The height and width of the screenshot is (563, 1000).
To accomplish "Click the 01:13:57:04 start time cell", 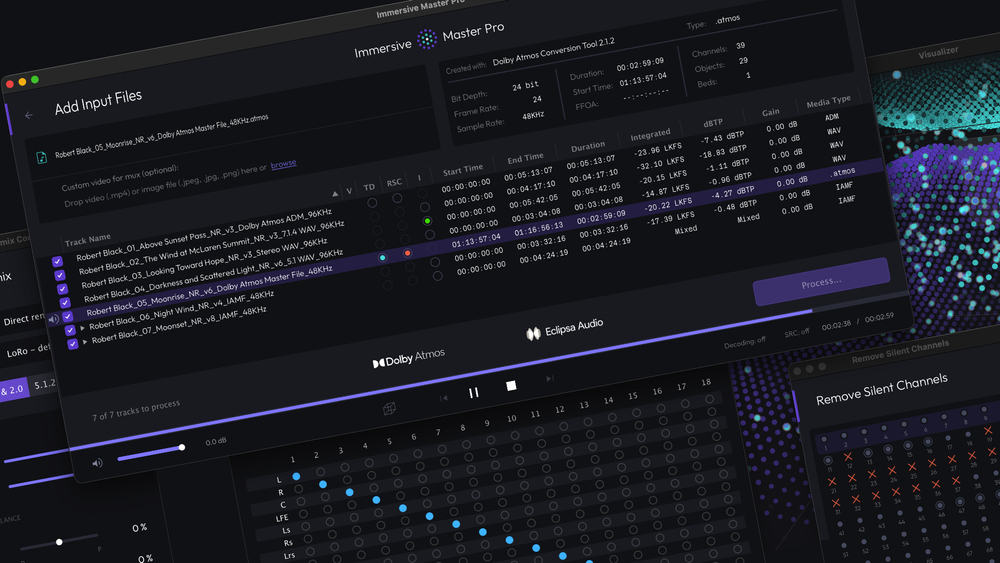I will click(476, 241).
